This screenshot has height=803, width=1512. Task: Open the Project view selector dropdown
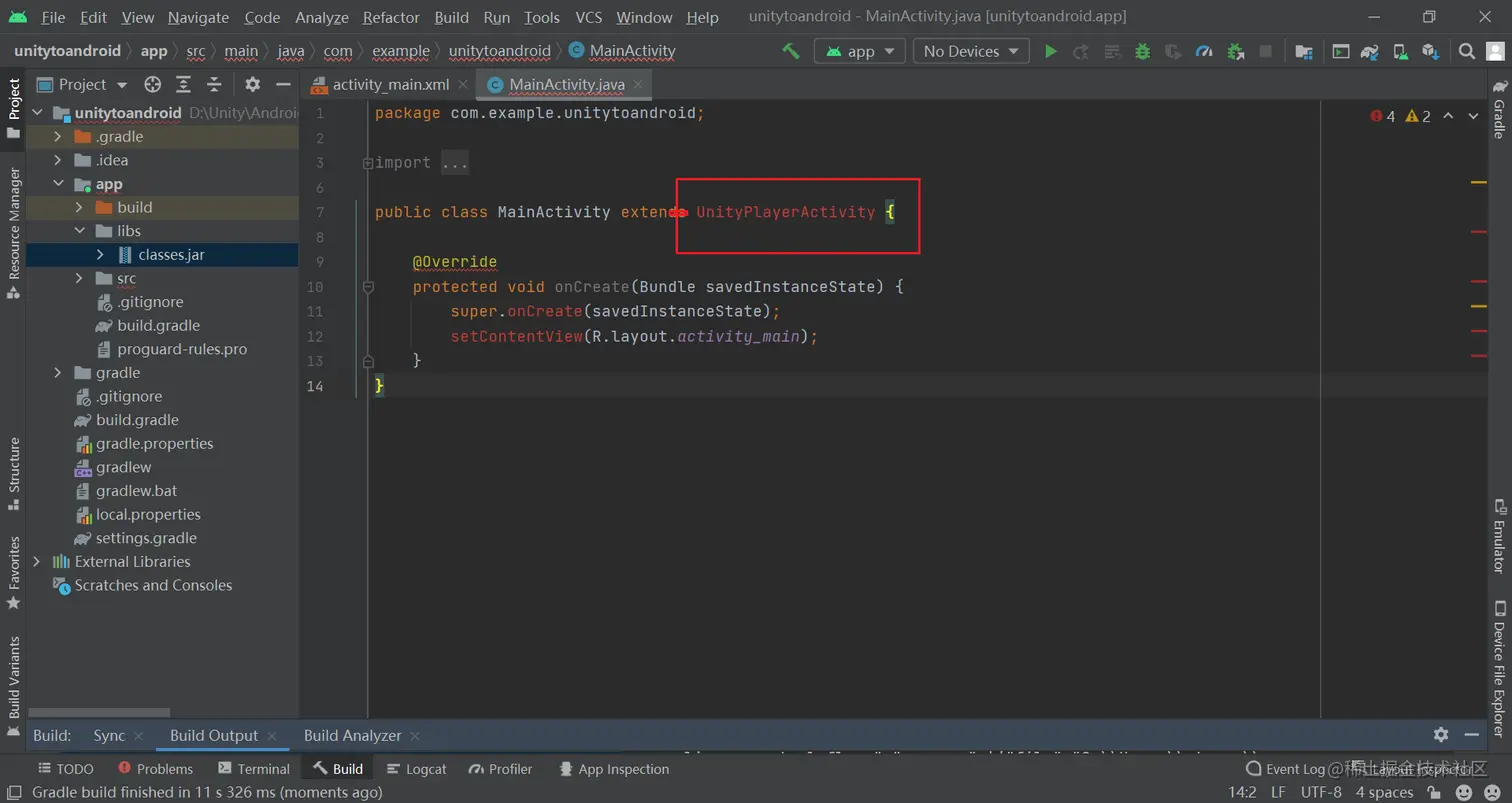click(82, 85)
